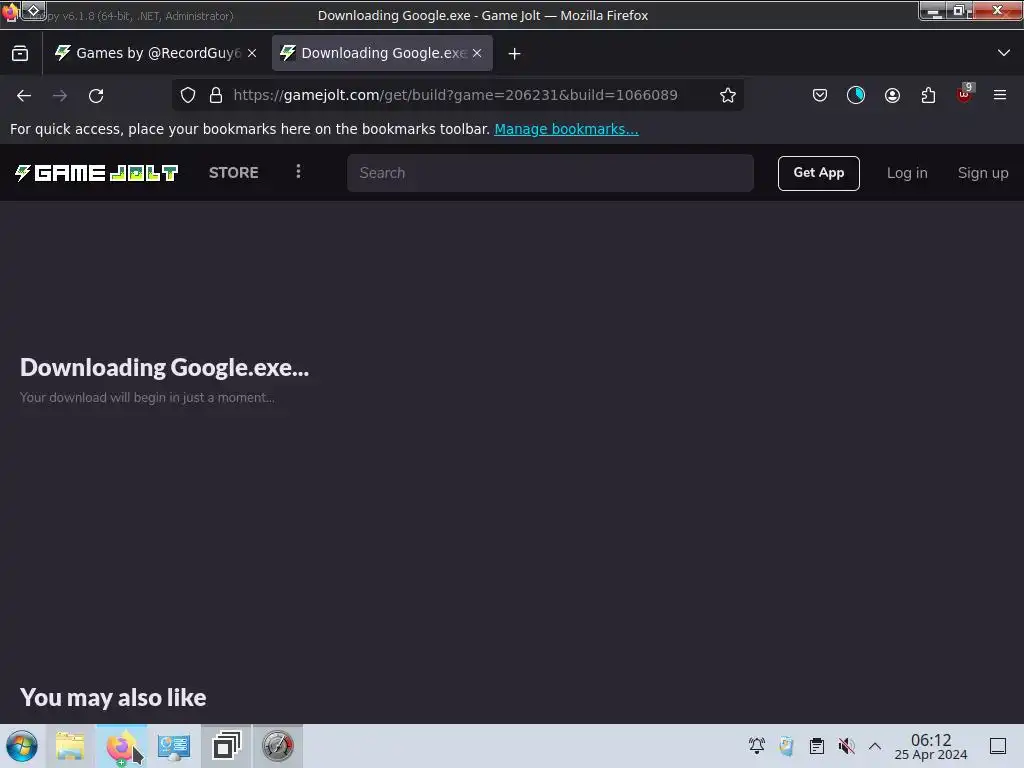Viewport: 1024px width, 768px height.
Task: Close the Games by @RecordGuy tab
Action: tap(252, 54)
